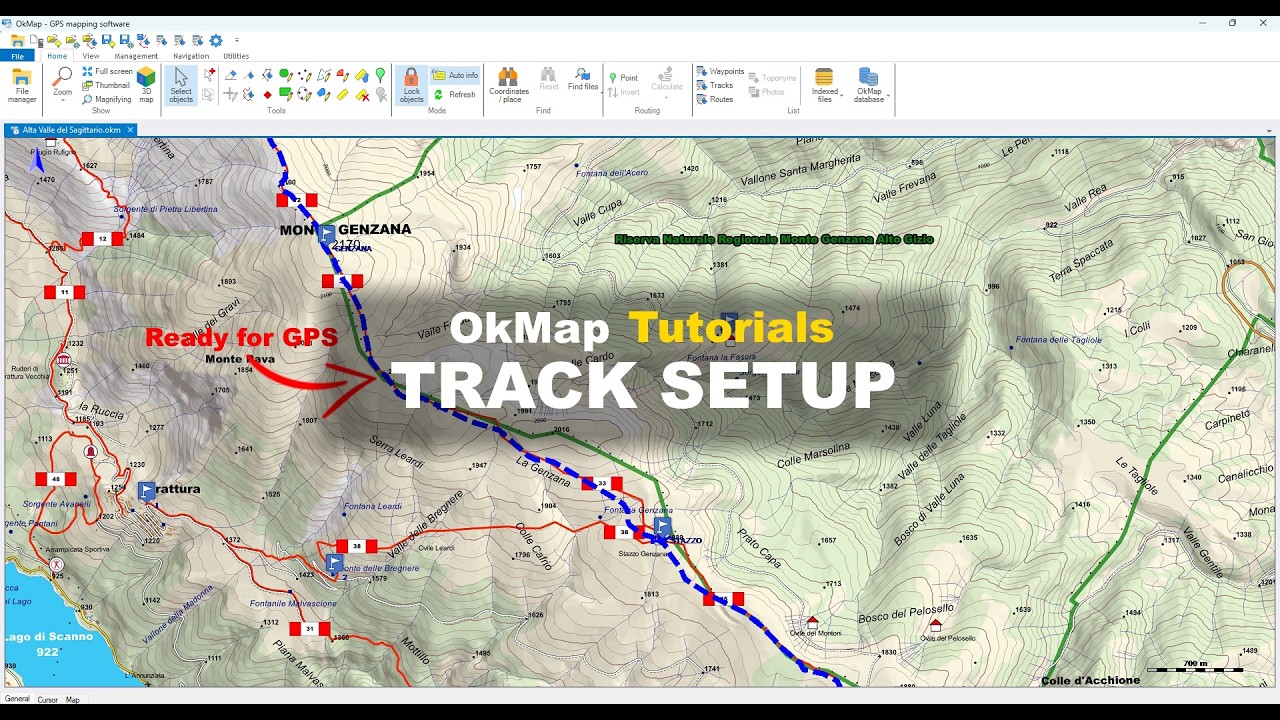Open the Waypoints list
Screen dimensions: 1280x720
coord(720,71)
